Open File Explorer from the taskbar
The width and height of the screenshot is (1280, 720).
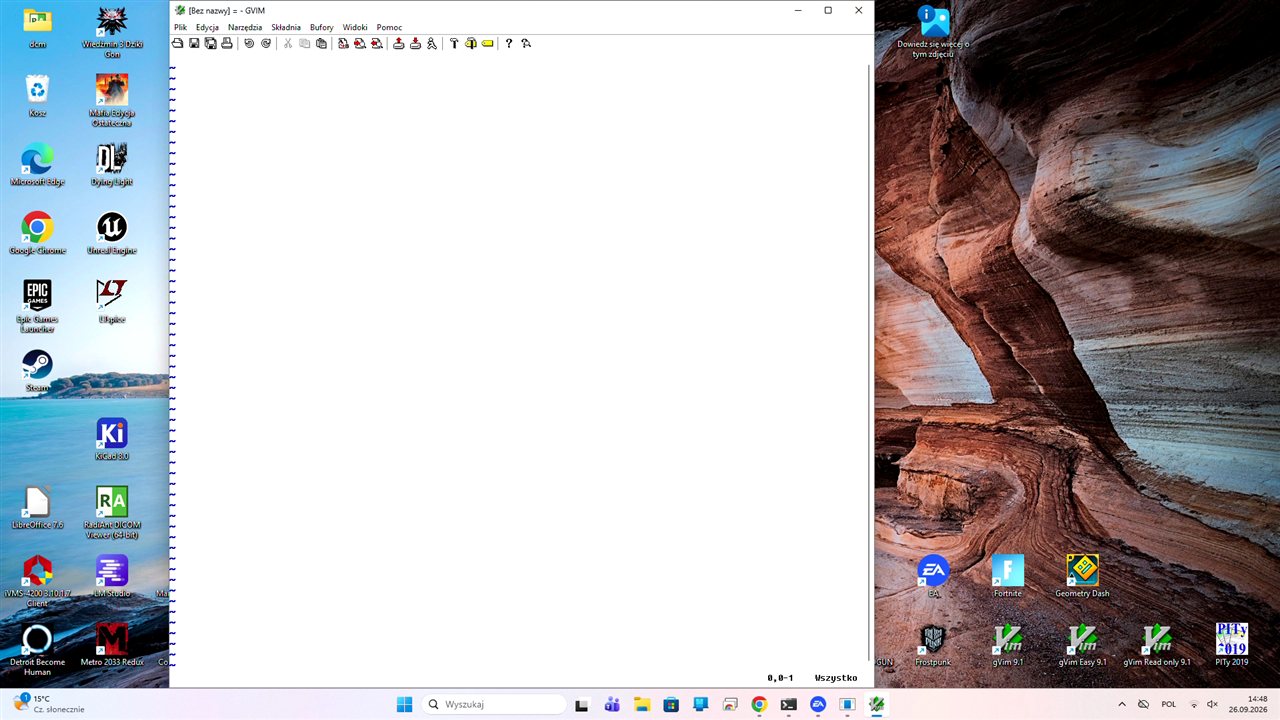641,704
